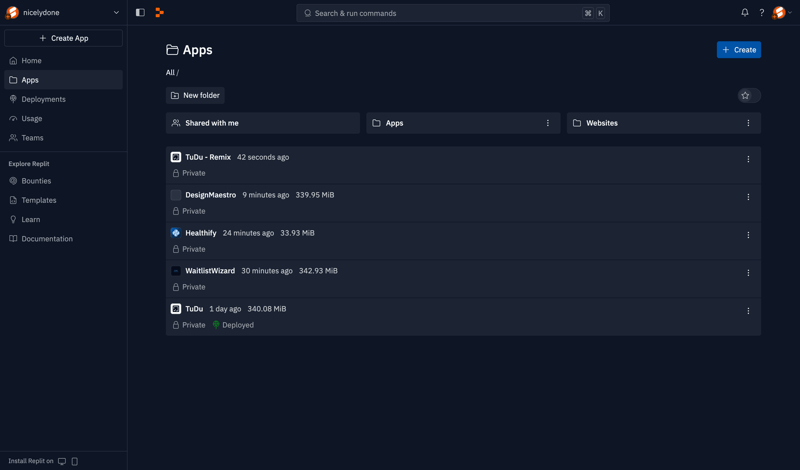The image size is (800, 470).
Task: Open the TuDu - Remix app name
Action: coord(208,157)
